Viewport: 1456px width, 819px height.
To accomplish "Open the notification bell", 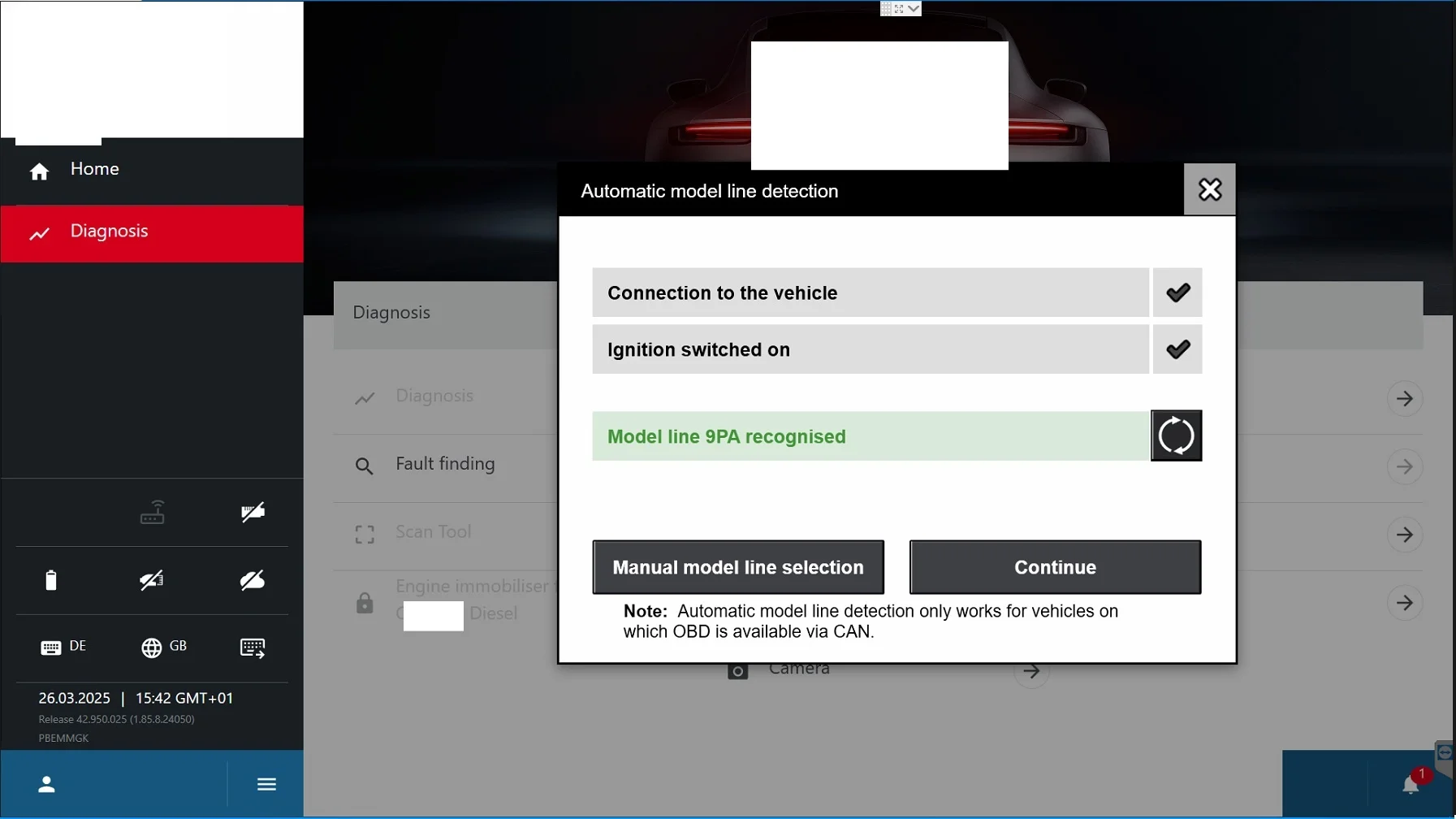I will point(1411,785).
